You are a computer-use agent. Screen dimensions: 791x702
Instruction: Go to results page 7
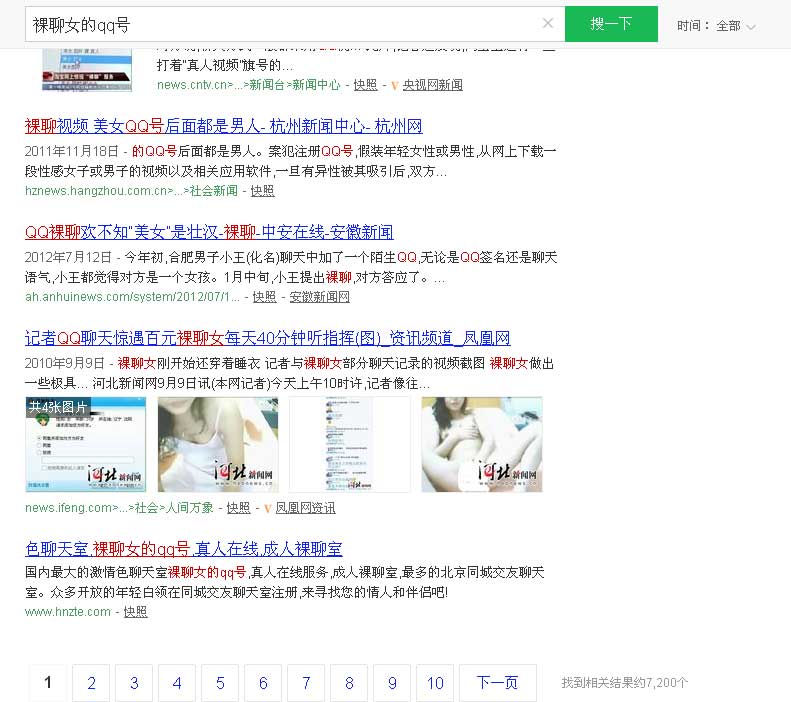tap(306, 683)
